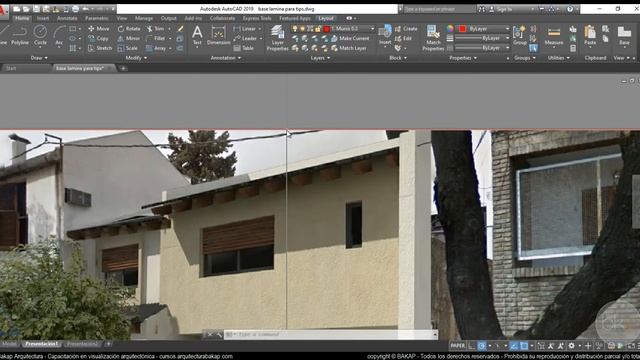Switch to the Presentación1 layout tab
Image resolution: width=640 pixels, height=360 pixels.
coord(41,344)
